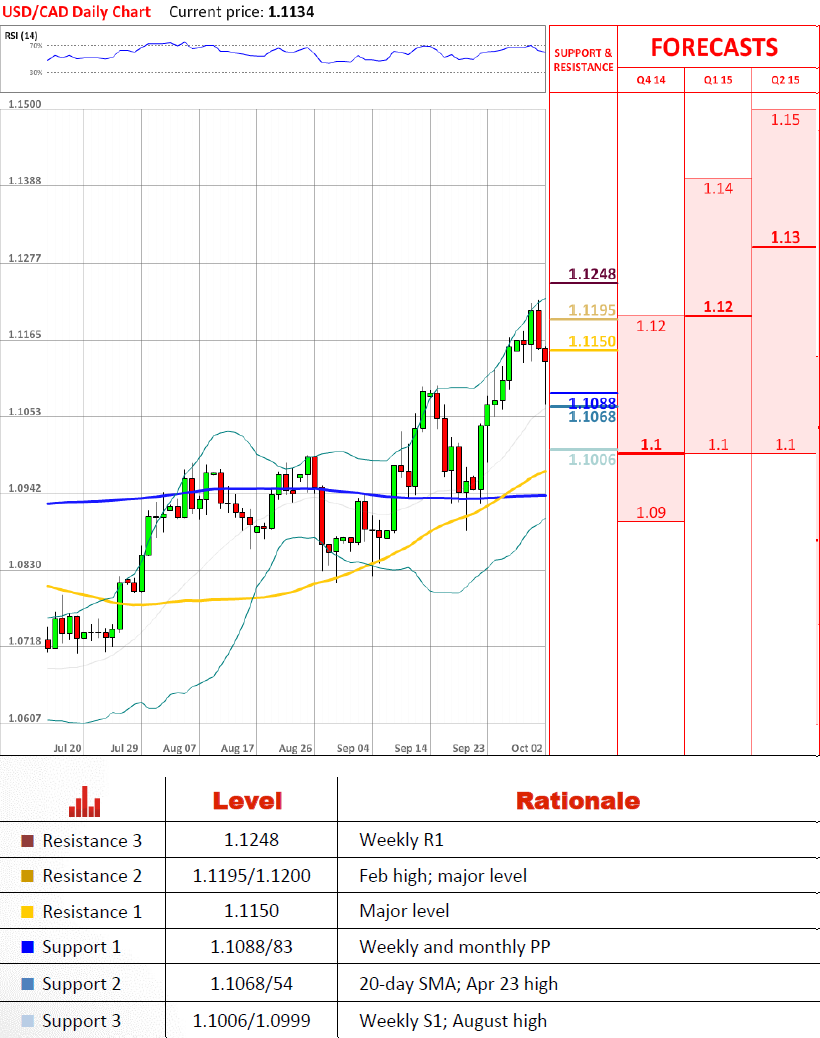Screen dimensions: 820x1038
Task: Click the 1.1195 resistance level label
Action: pyautogui.click(x=592, y=310)
